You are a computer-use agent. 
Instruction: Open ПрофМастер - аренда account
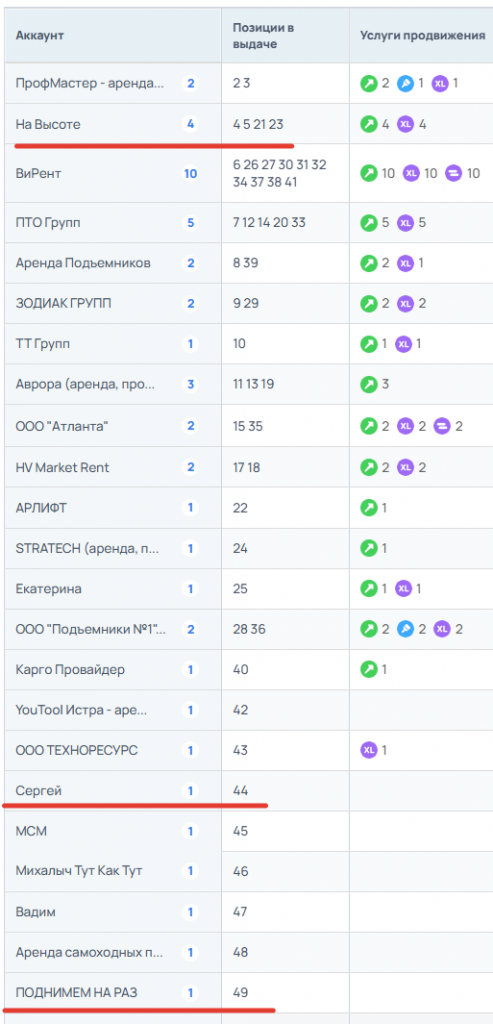(x=90, y=84)
